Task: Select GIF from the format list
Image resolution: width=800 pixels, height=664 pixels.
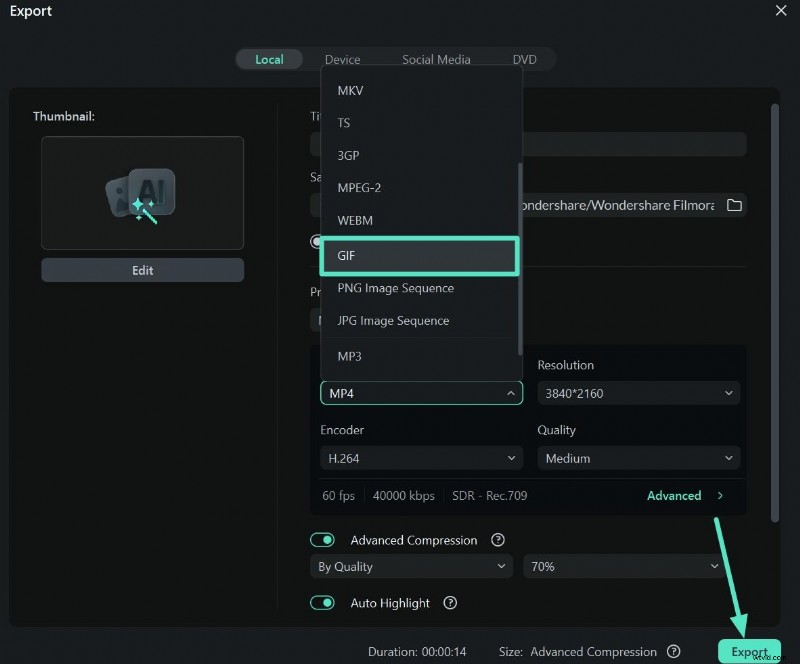Action: tap(419, 256)
